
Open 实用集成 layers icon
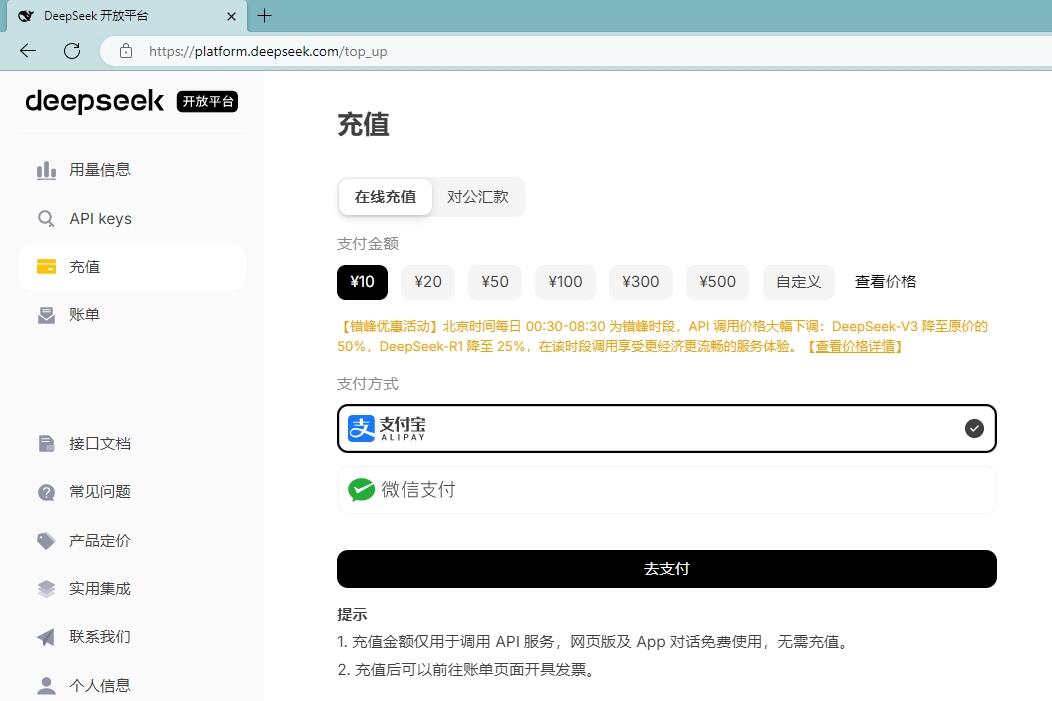click(46, 589)
